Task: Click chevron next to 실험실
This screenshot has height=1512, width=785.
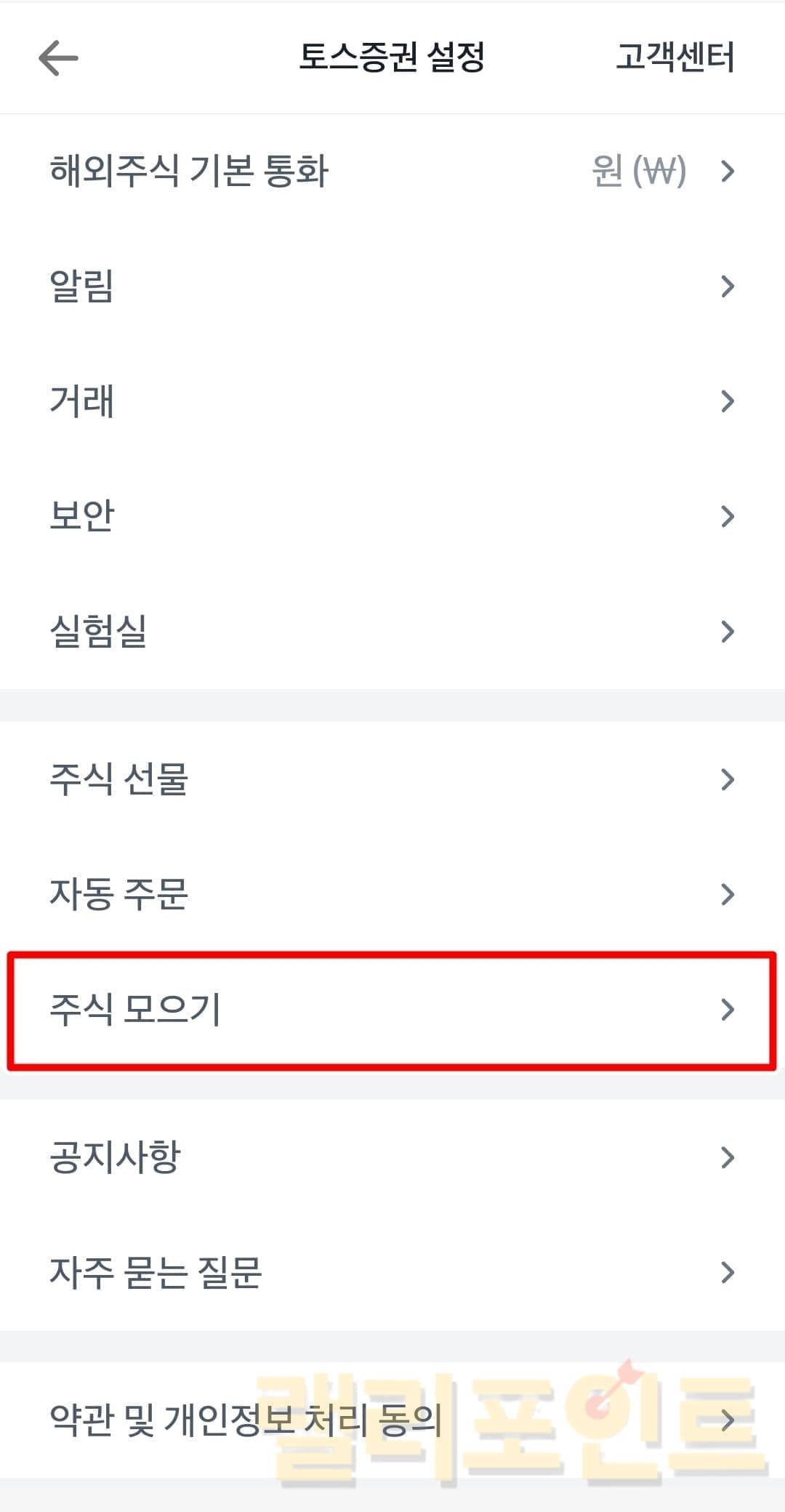Action: [x=727, y=631]
